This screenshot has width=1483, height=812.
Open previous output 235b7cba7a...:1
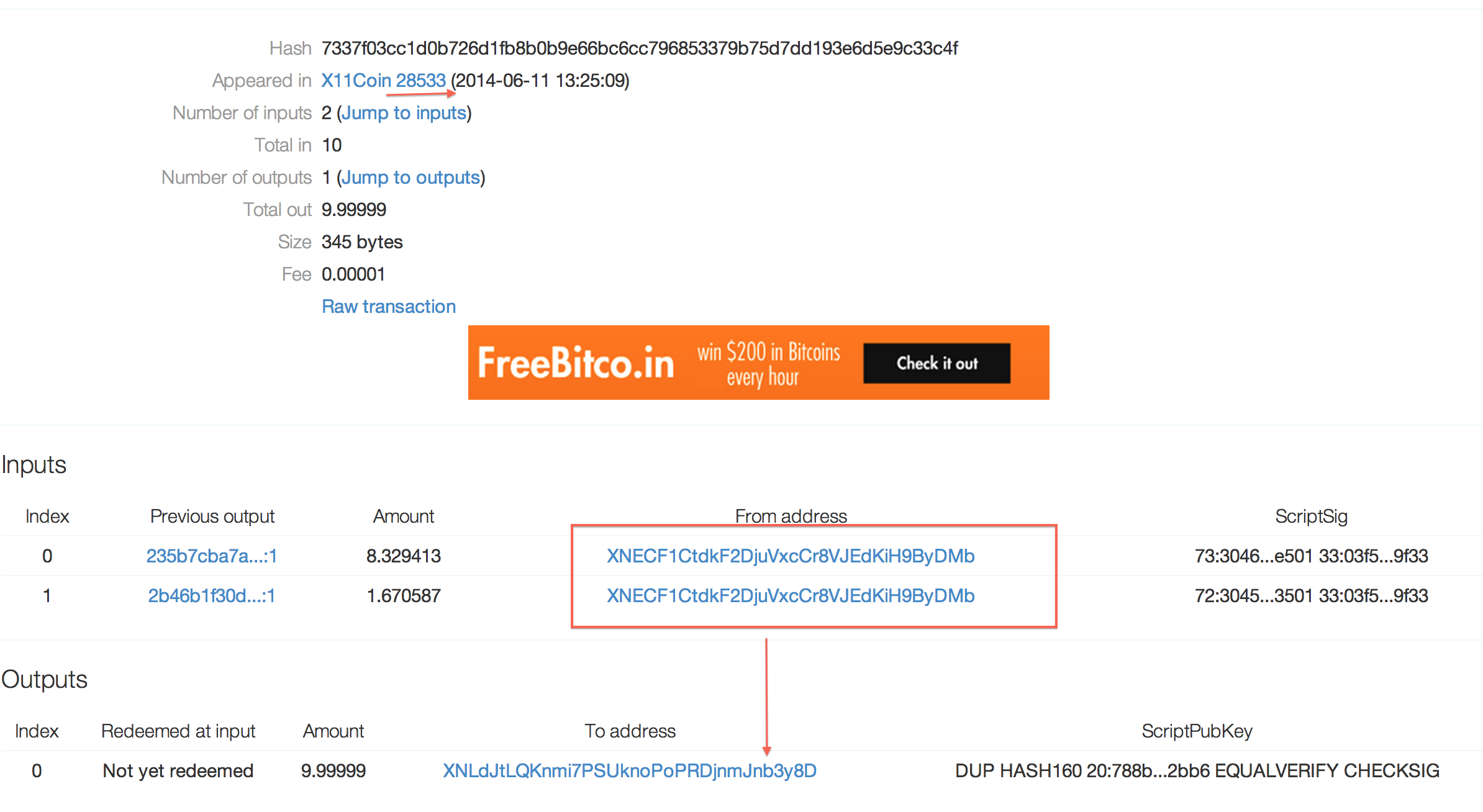pos(212,556)
